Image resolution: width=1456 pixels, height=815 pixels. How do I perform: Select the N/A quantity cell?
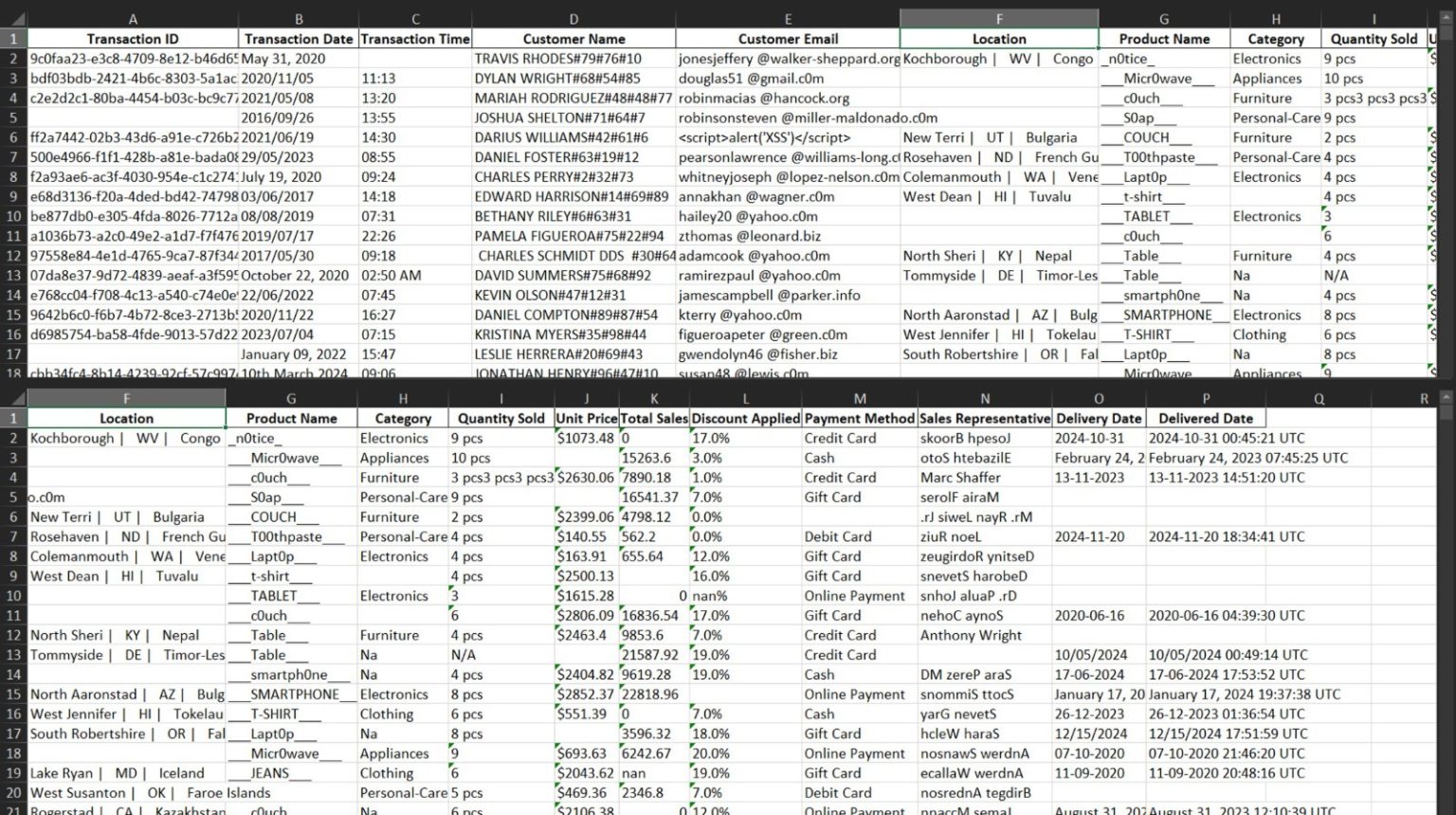pyautogui.click(x=500, y=655)
